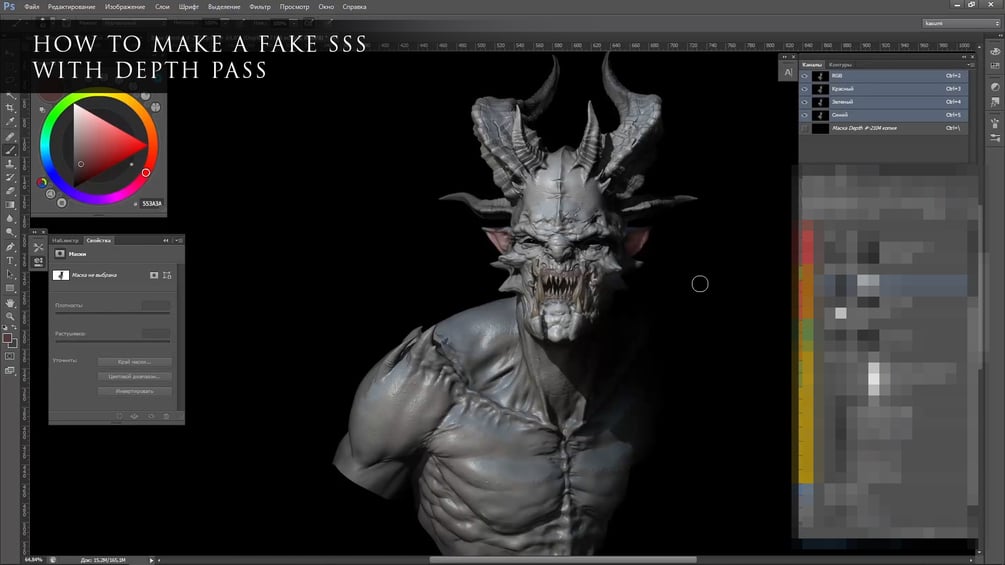This screenshot has width=1005, height=565.
Task: Open the Изображение menu
Action: 125,6
